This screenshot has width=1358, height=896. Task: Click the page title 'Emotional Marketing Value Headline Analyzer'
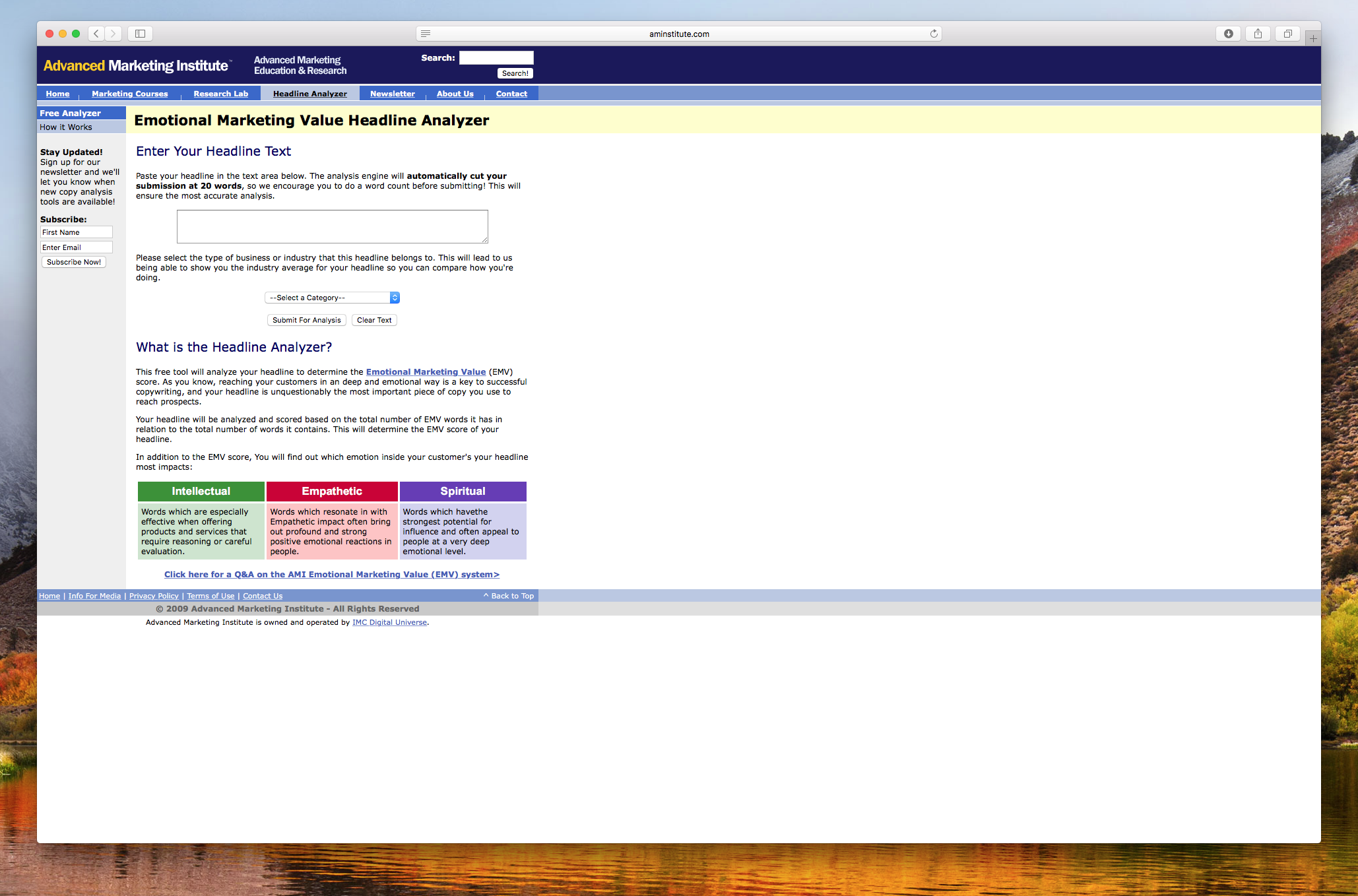[311, 120]
